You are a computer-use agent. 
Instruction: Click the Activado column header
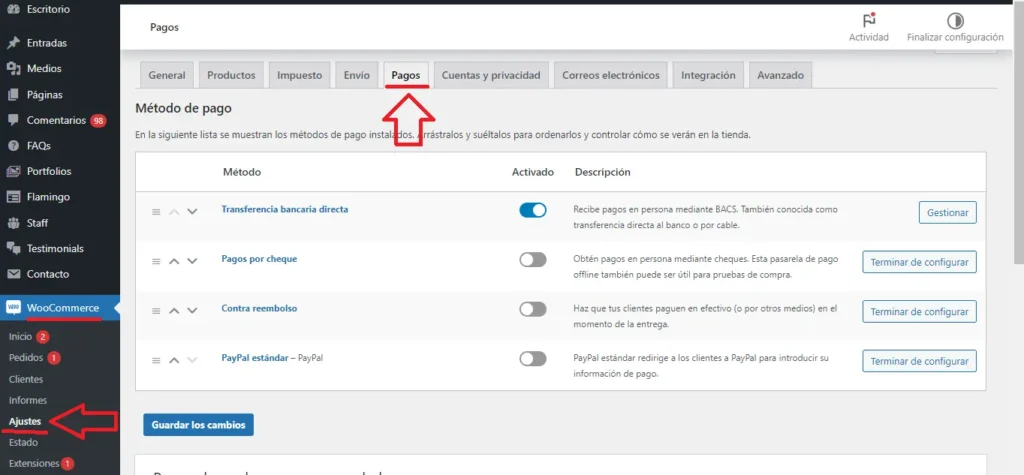click(x=533, y=172)
